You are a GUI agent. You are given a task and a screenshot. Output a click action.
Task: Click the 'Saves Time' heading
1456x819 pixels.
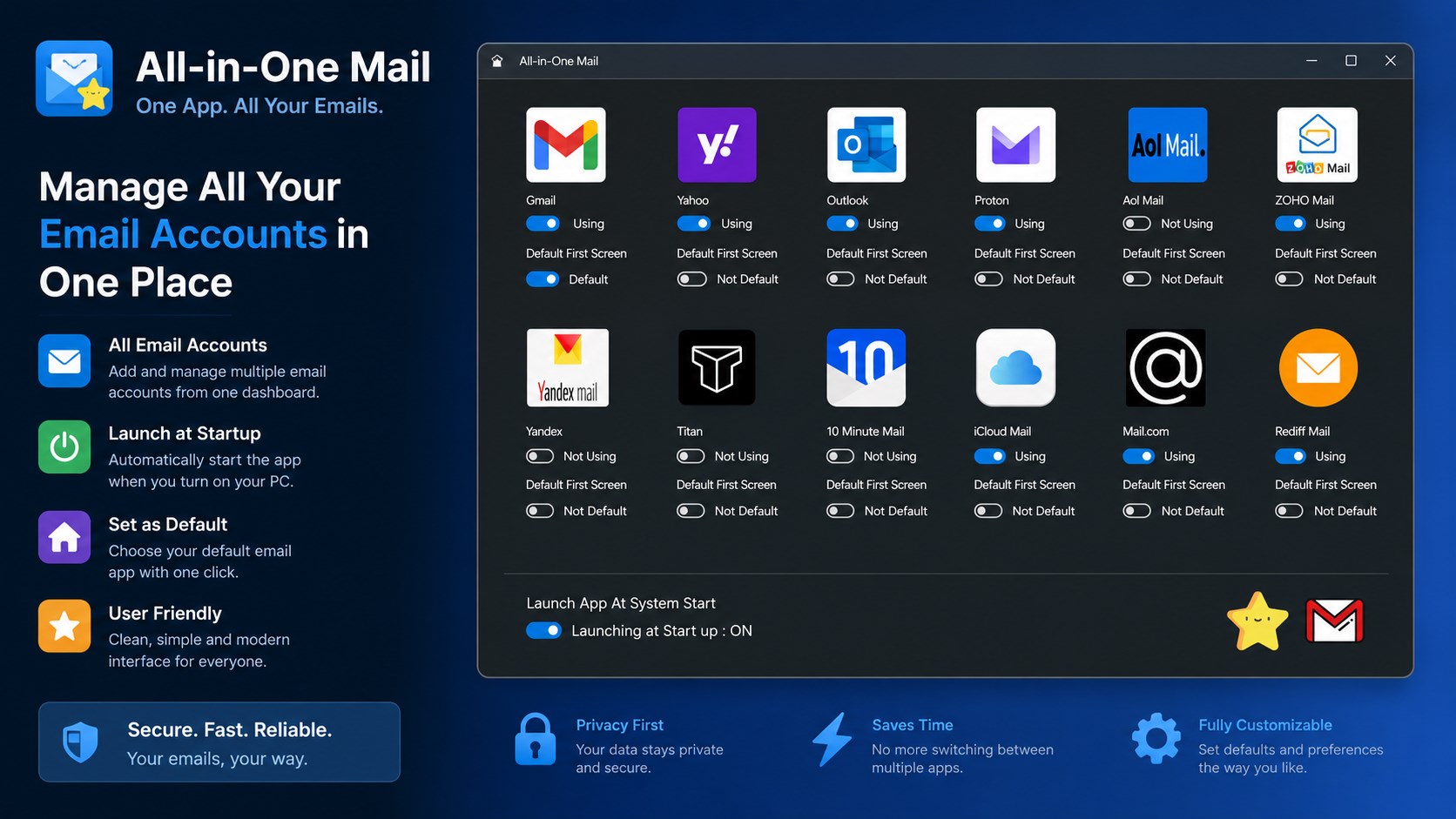[913, 725]
